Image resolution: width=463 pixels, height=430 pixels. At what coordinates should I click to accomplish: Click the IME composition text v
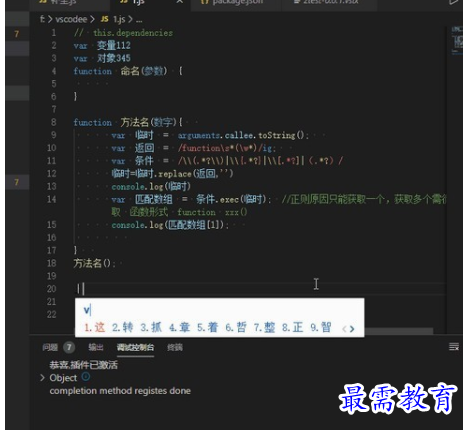(x=87, y=310)
